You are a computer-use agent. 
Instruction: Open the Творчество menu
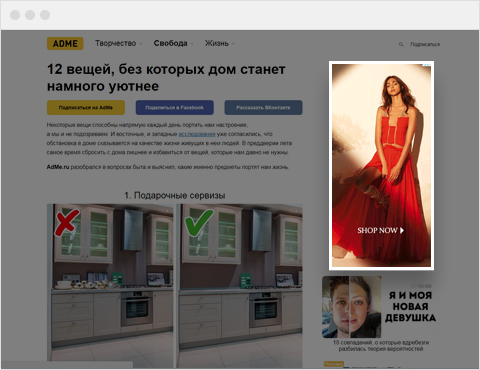116,43
